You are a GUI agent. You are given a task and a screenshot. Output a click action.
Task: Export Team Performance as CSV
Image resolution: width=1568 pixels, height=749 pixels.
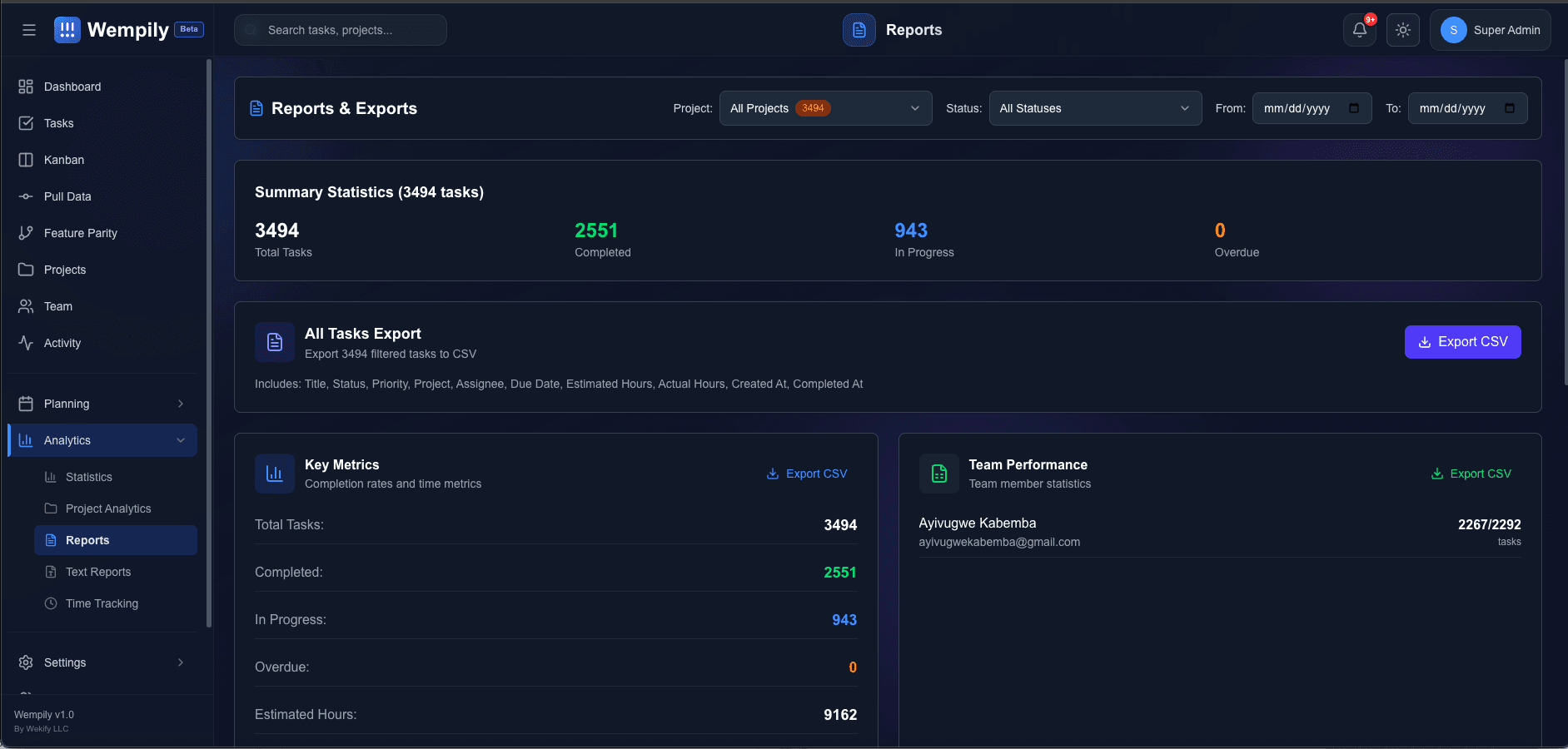point(1471,474)
